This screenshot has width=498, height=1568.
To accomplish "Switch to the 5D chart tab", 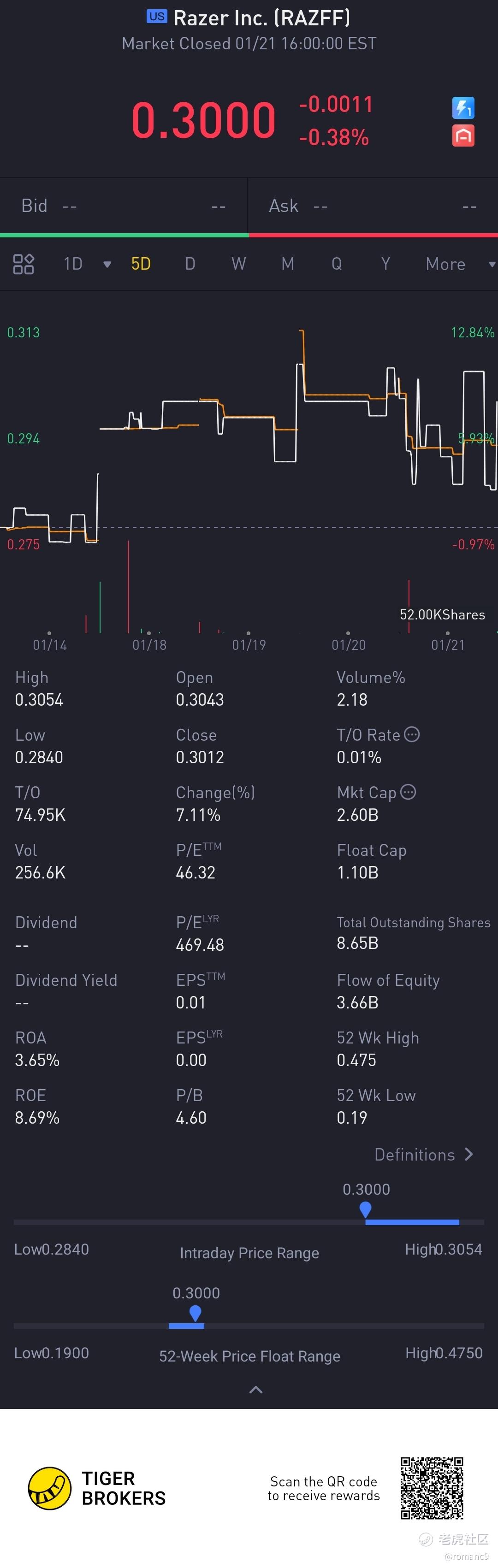I will (141, 264).
